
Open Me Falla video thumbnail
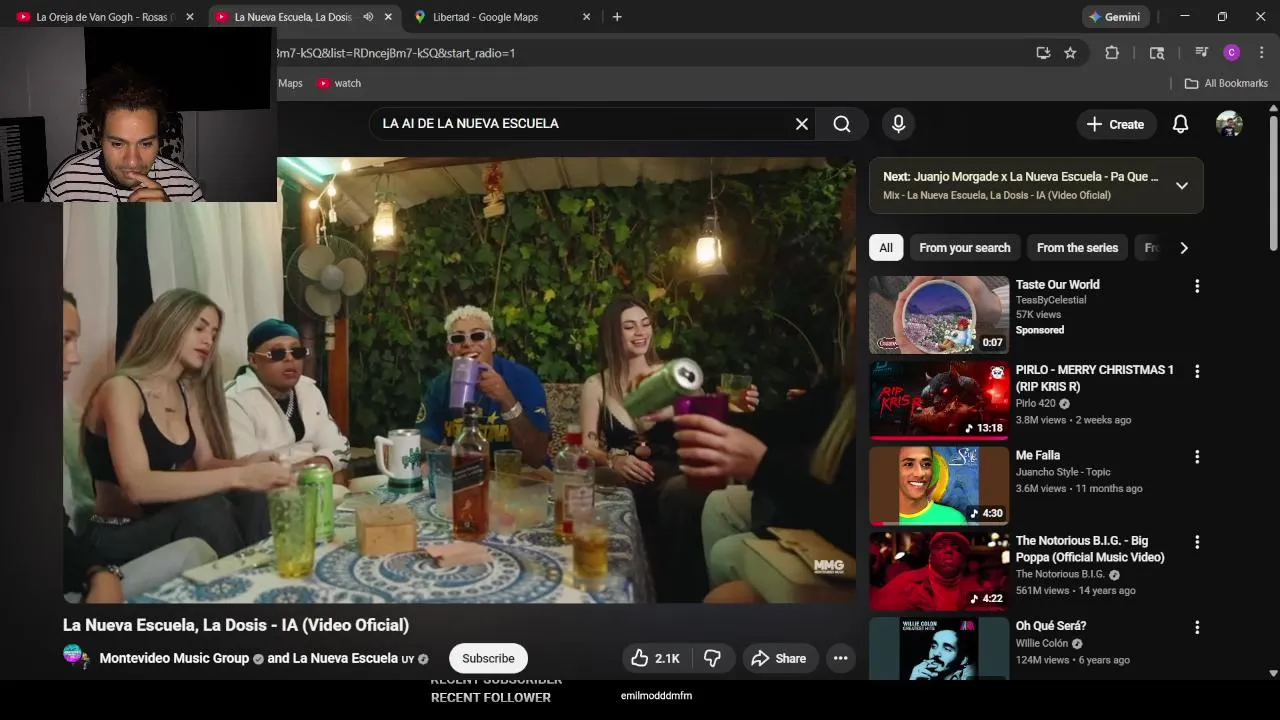[x=939, y=485]
